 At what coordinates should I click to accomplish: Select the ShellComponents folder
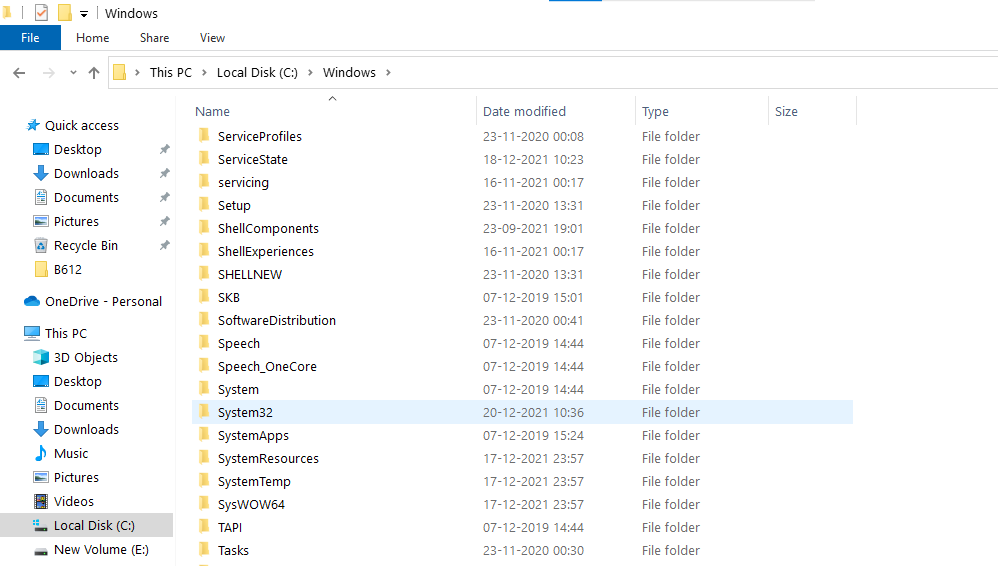268,229
